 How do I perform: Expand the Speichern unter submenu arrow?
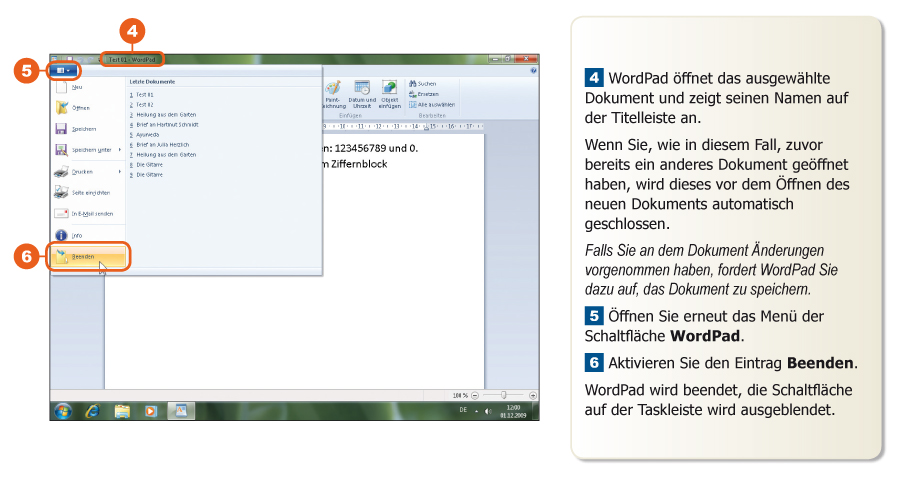point(118,150)
